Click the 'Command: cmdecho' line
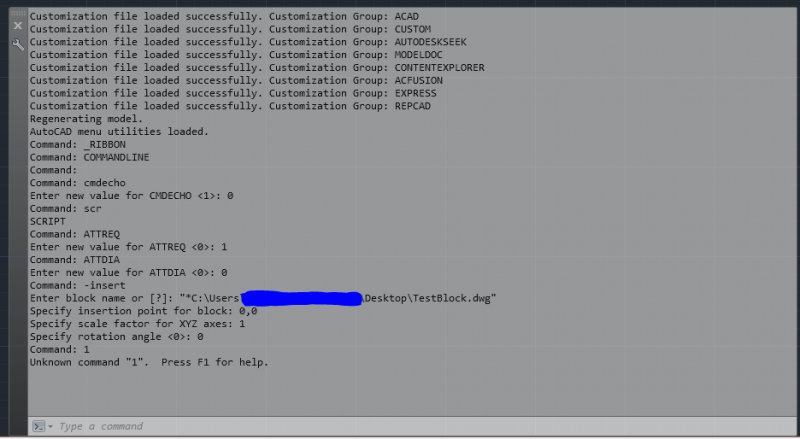The image size is (800, 439). 78,183
